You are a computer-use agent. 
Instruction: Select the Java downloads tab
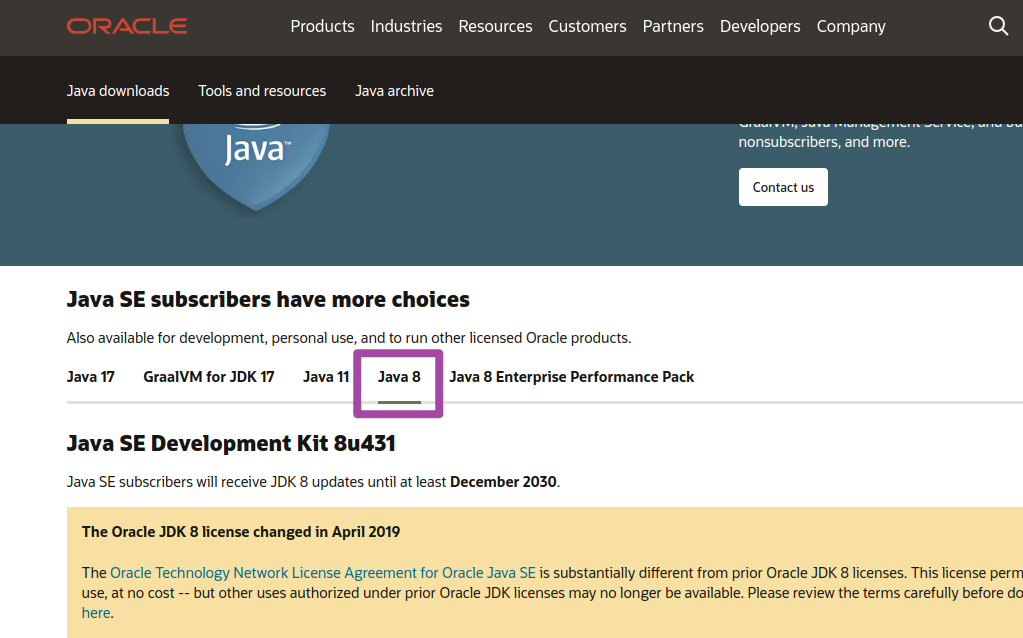[118, 91]
